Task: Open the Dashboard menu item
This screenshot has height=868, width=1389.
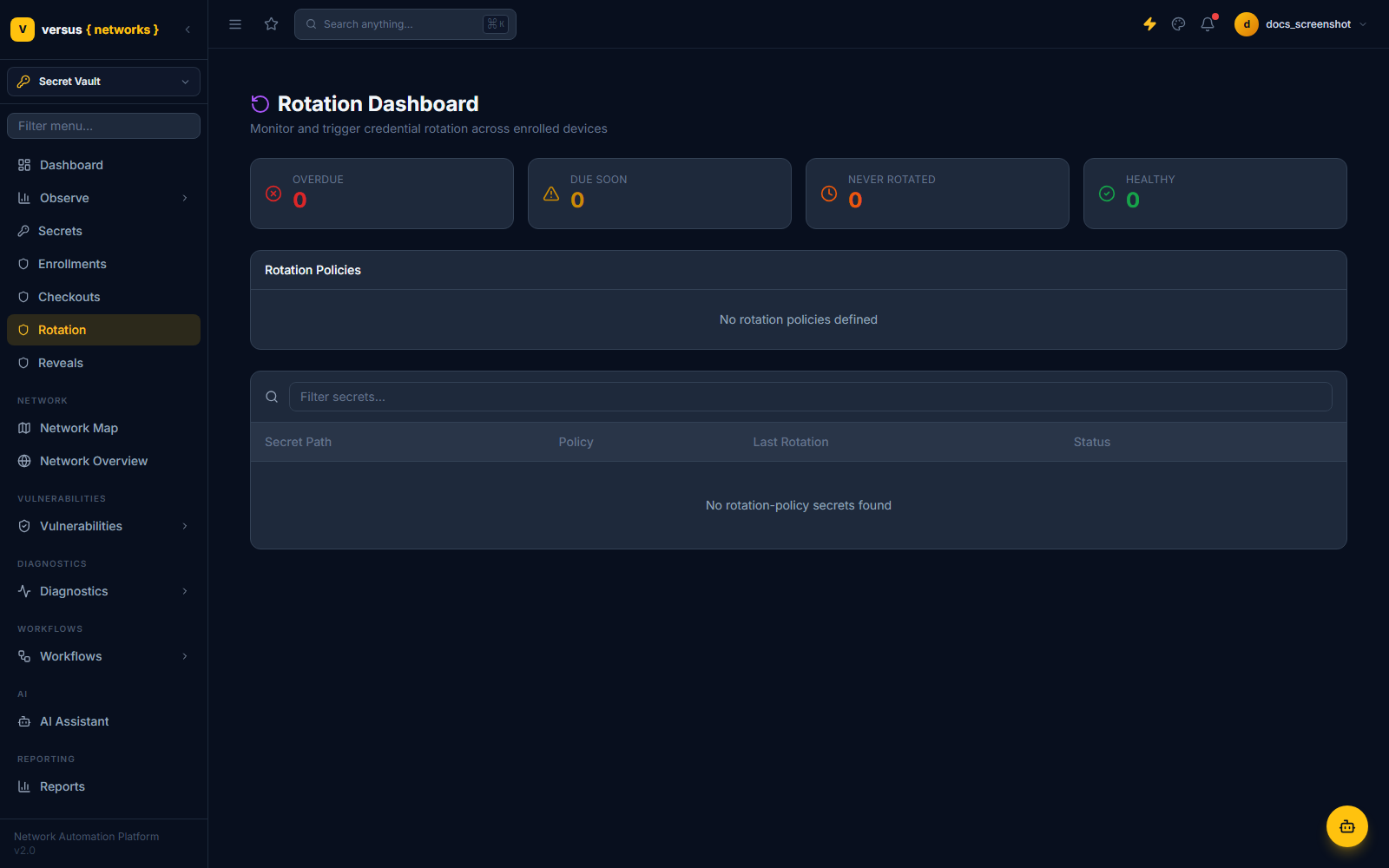Action: [x=103, y=165]
